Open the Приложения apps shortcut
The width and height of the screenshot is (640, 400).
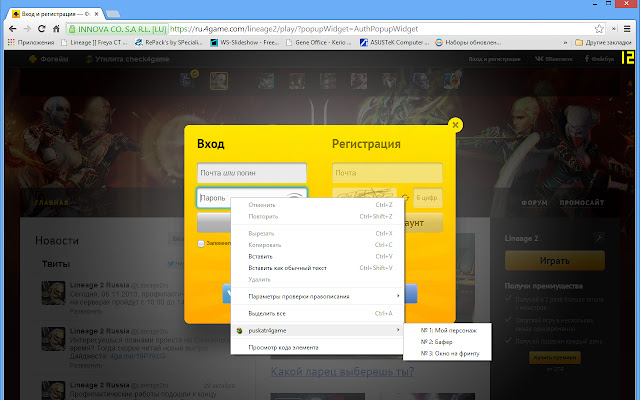point(31,42)
